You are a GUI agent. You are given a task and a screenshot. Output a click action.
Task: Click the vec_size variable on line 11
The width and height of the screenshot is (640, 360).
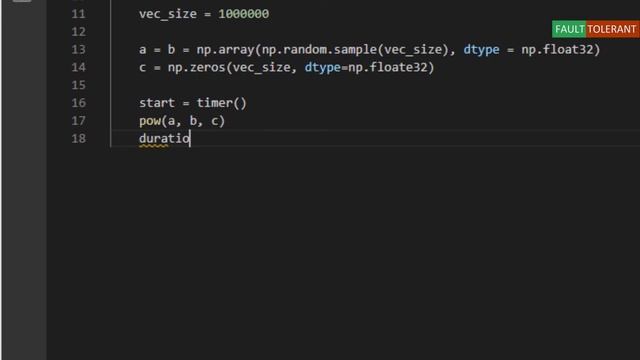(x=168, y=14)
